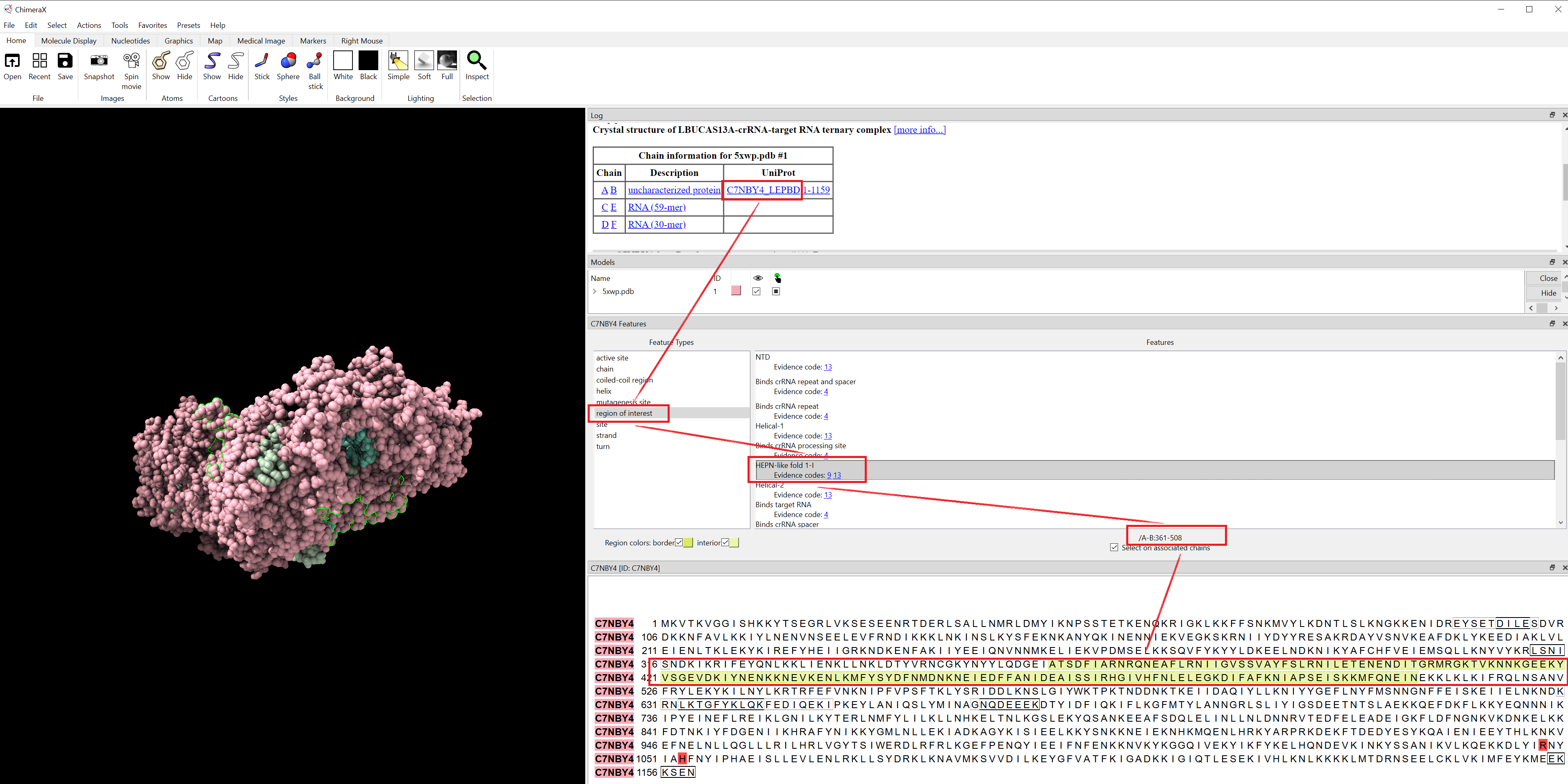This screenshot has width=1568, height=784.
Task: Open the Tools menu
Action: click(x=119, y=25)
